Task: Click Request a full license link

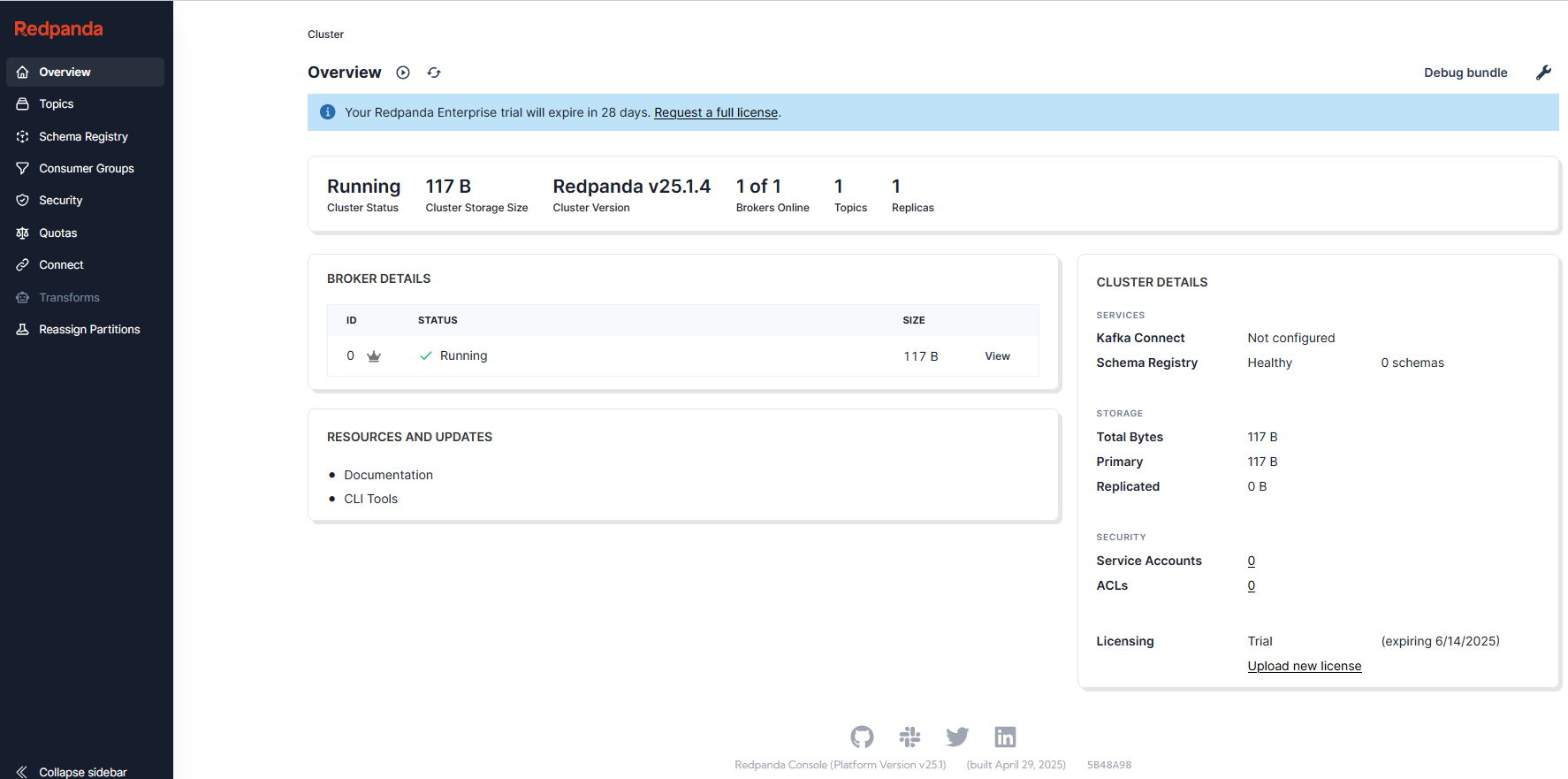Action: click(716, 112)
